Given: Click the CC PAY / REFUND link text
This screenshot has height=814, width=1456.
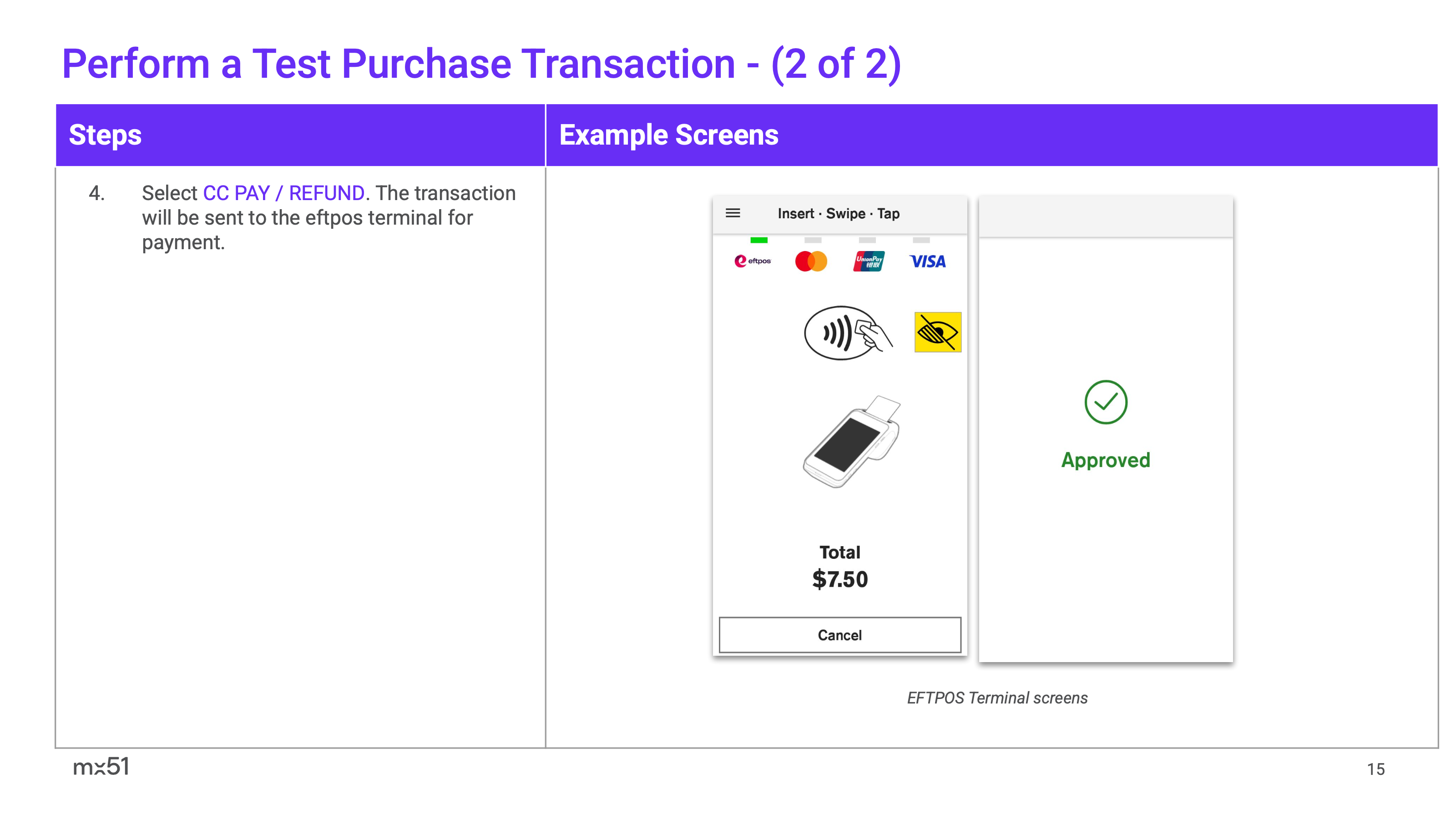Looking at the screenshot, I should pos(284,193).
